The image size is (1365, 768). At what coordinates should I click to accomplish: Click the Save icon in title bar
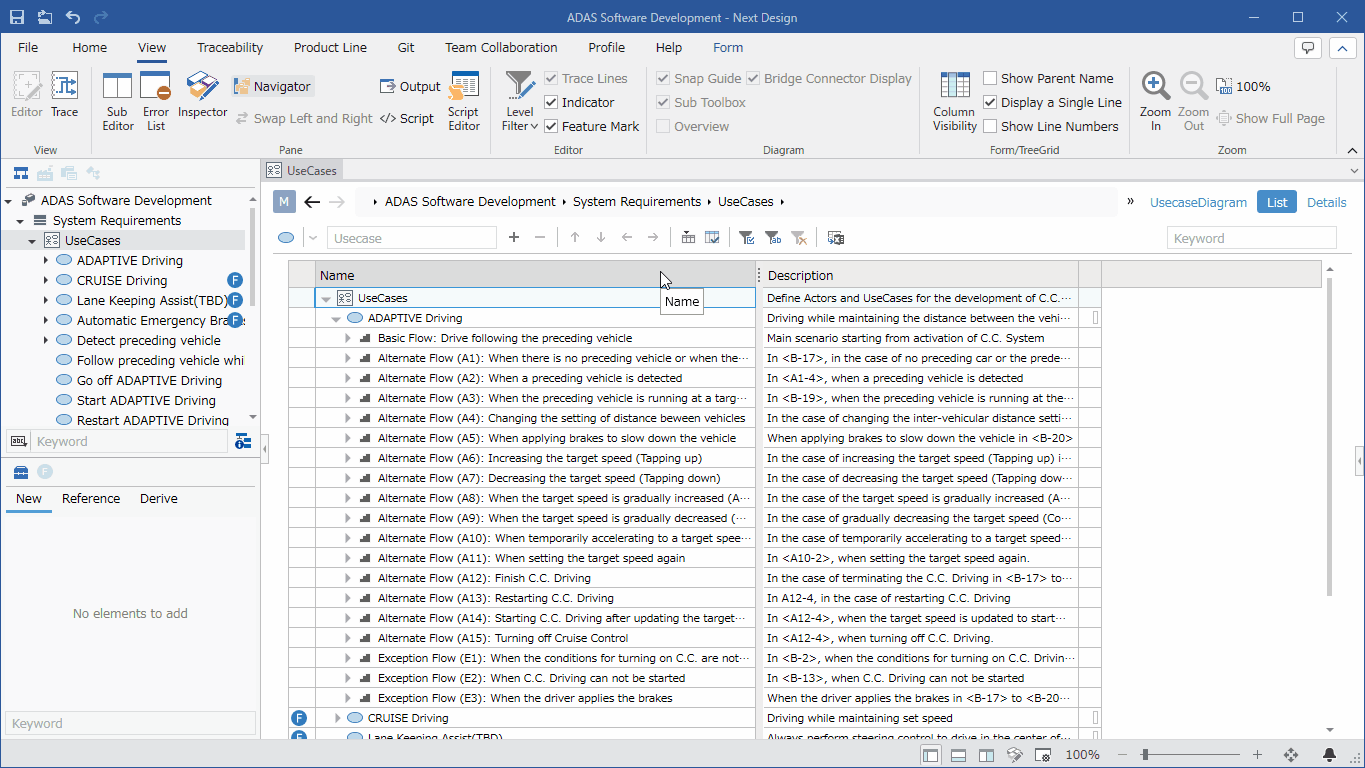[x=17, y=17]
